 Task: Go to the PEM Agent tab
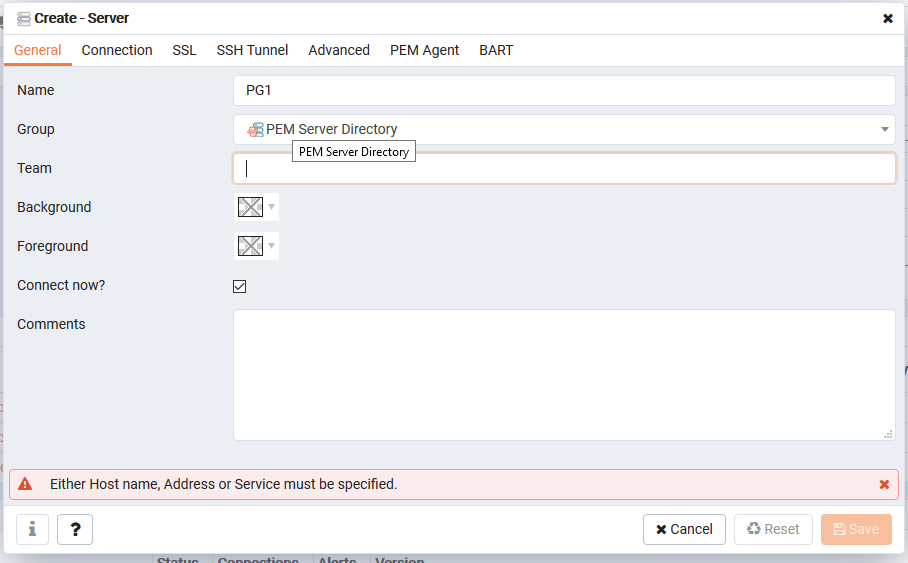coord(424,50)
